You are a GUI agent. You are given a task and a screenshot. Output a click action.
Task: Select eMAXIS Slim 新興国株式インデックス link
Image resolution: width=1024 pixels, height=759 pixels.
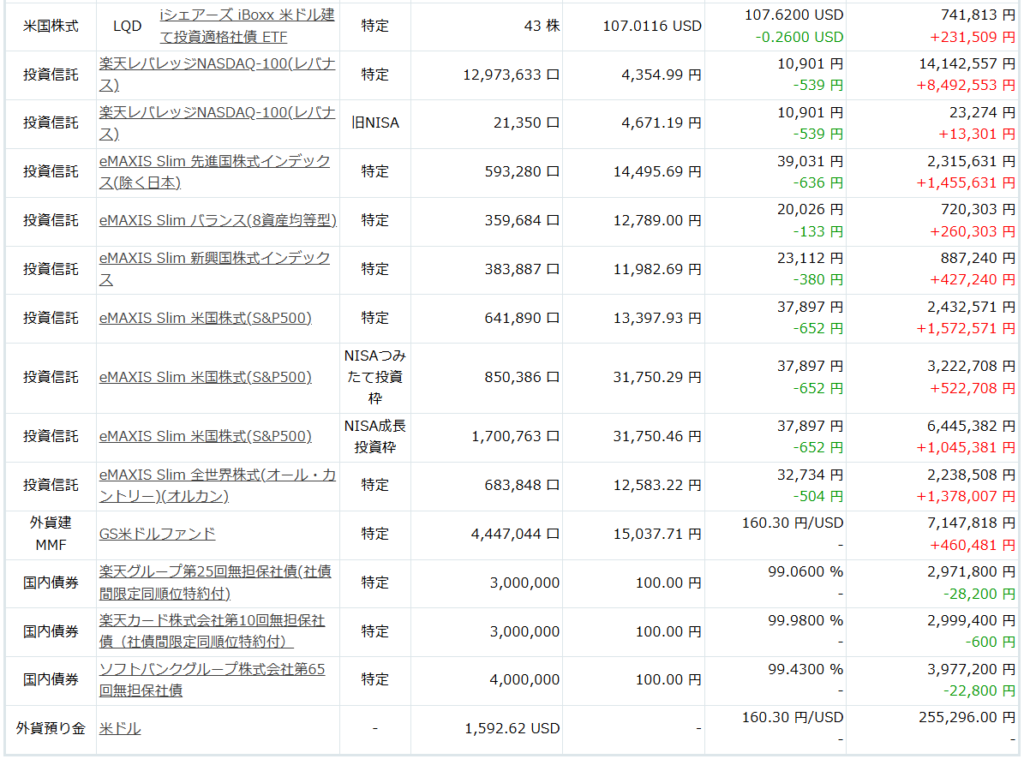(214, 269)
